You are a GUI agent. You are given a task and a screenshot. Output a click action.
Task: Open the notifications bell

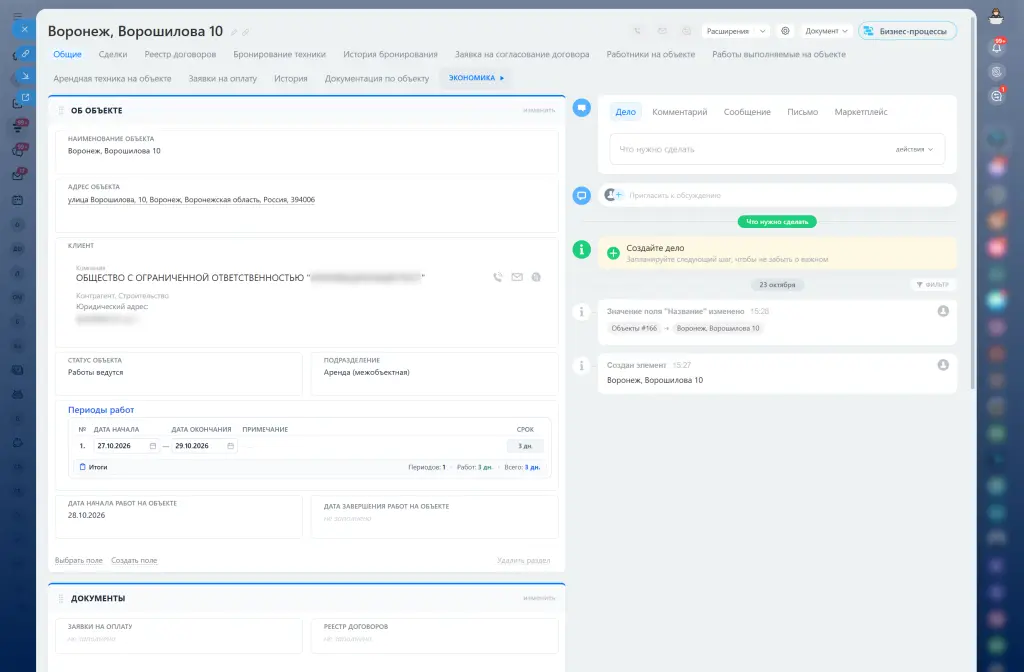click(x=997, y=47)
